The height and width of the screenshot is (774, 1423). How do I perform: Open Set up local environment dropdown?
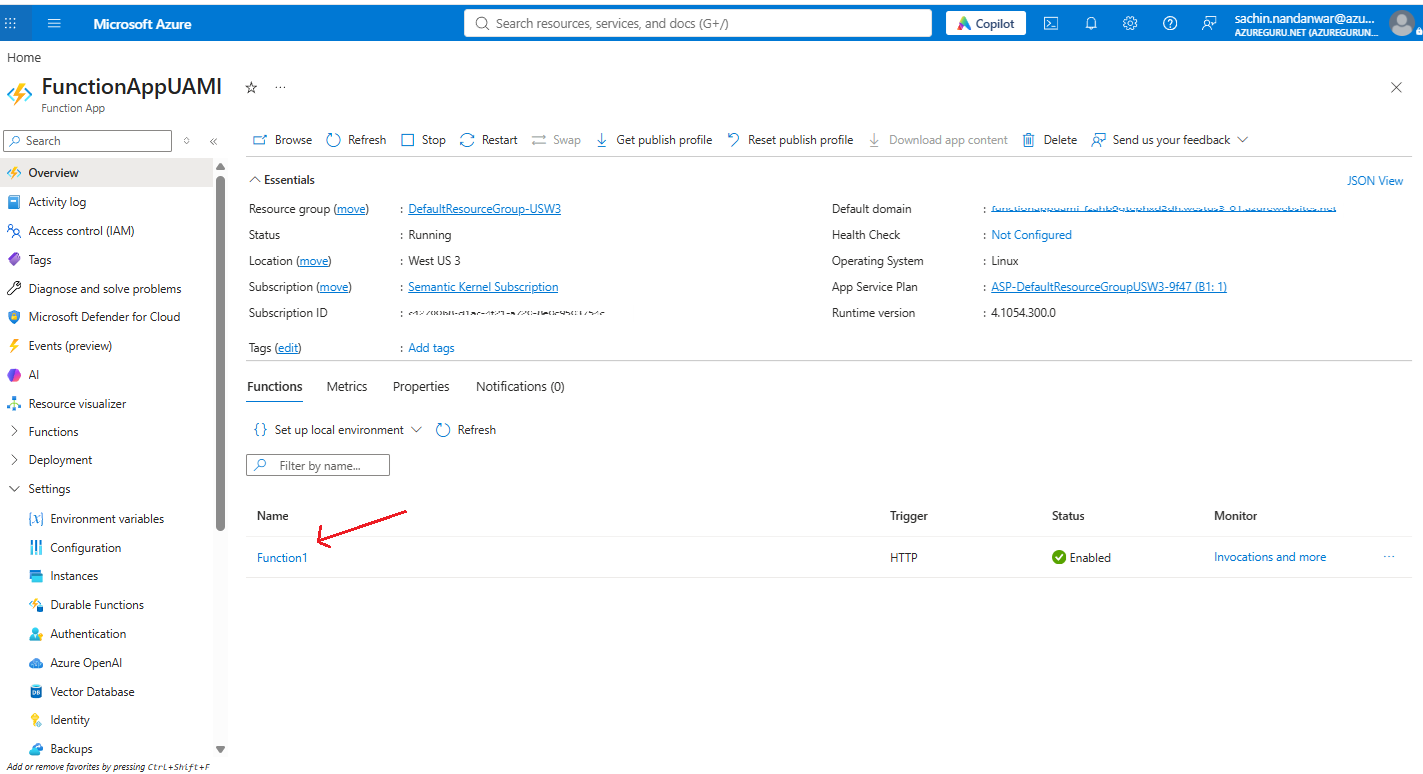pos(337,430)
